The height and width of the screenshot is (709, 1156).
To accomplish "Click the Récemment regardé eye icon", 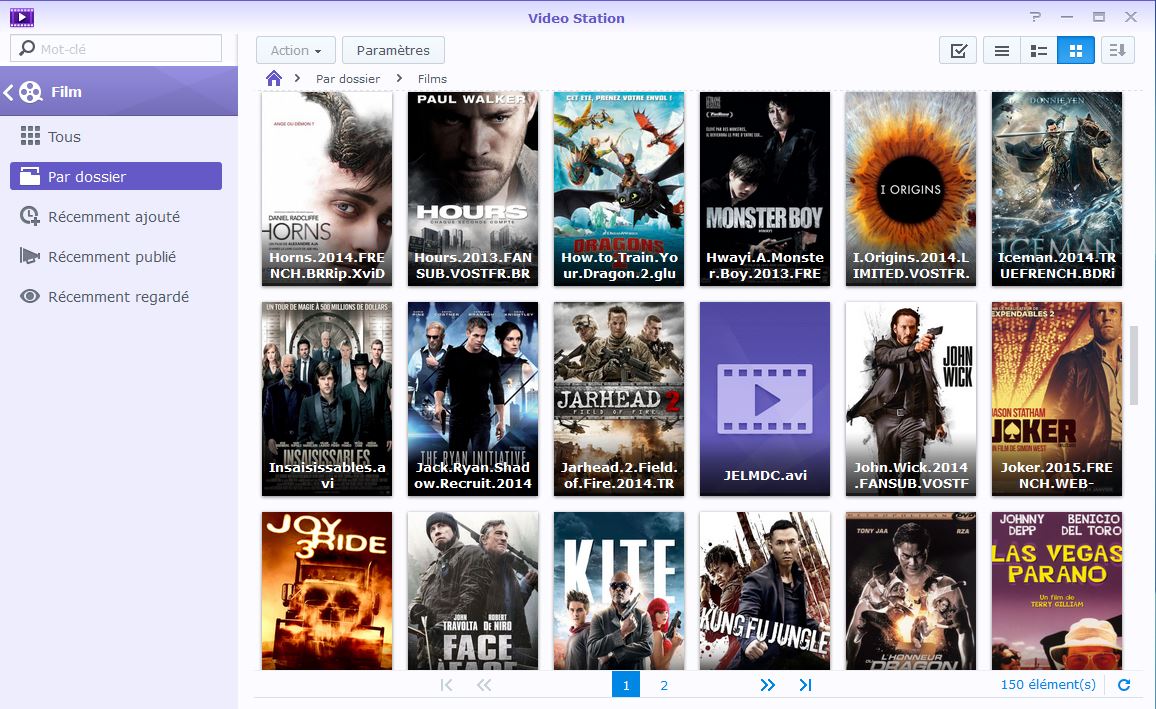I will pyautogui.click(x=29, y=296).
